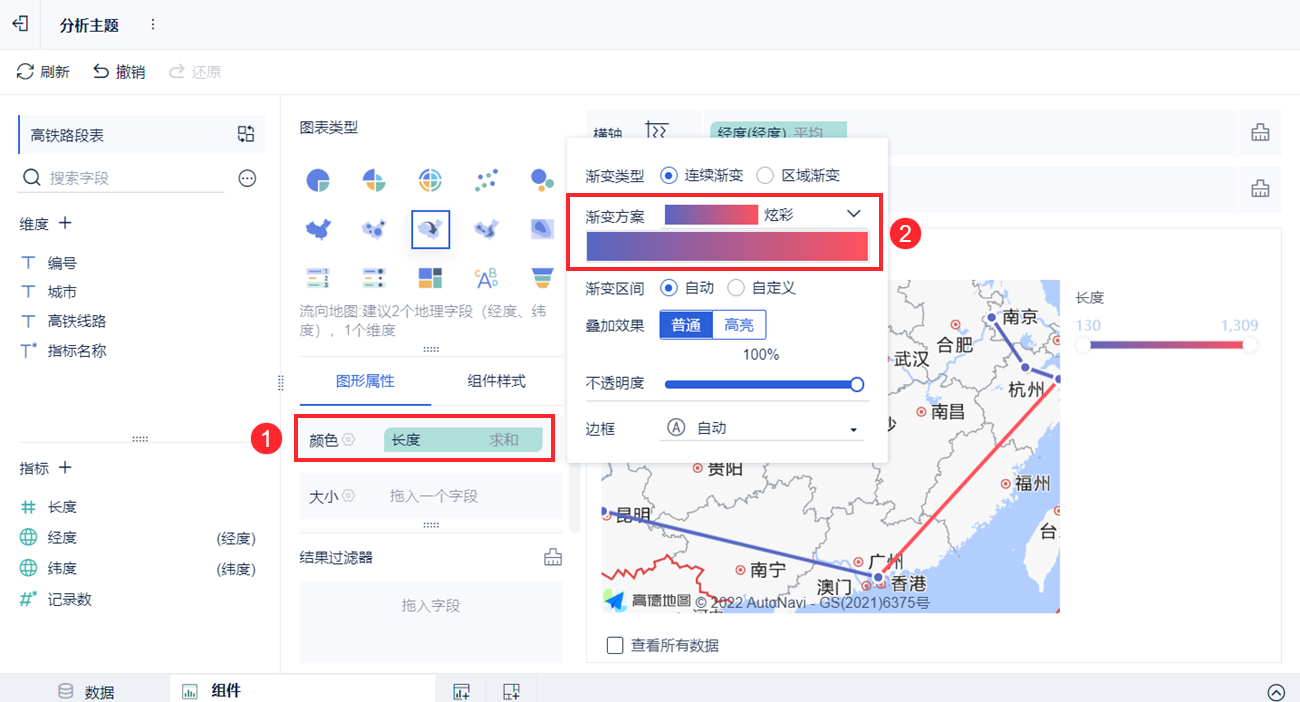Click the exit back icon beside 分析主题

(x=20, y=24)
